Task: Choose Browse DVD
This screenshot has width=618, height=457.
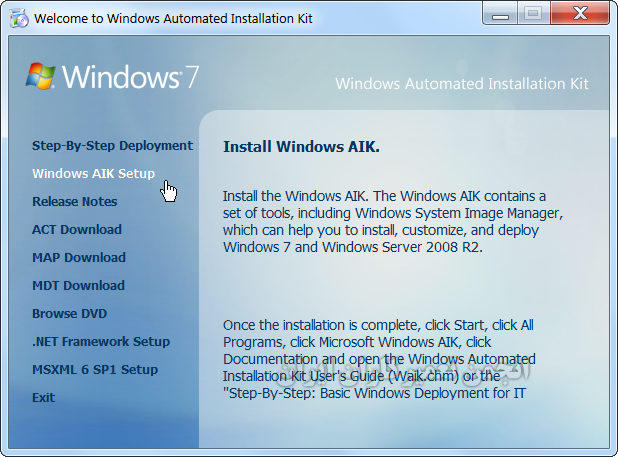Action: click(69, 314)
